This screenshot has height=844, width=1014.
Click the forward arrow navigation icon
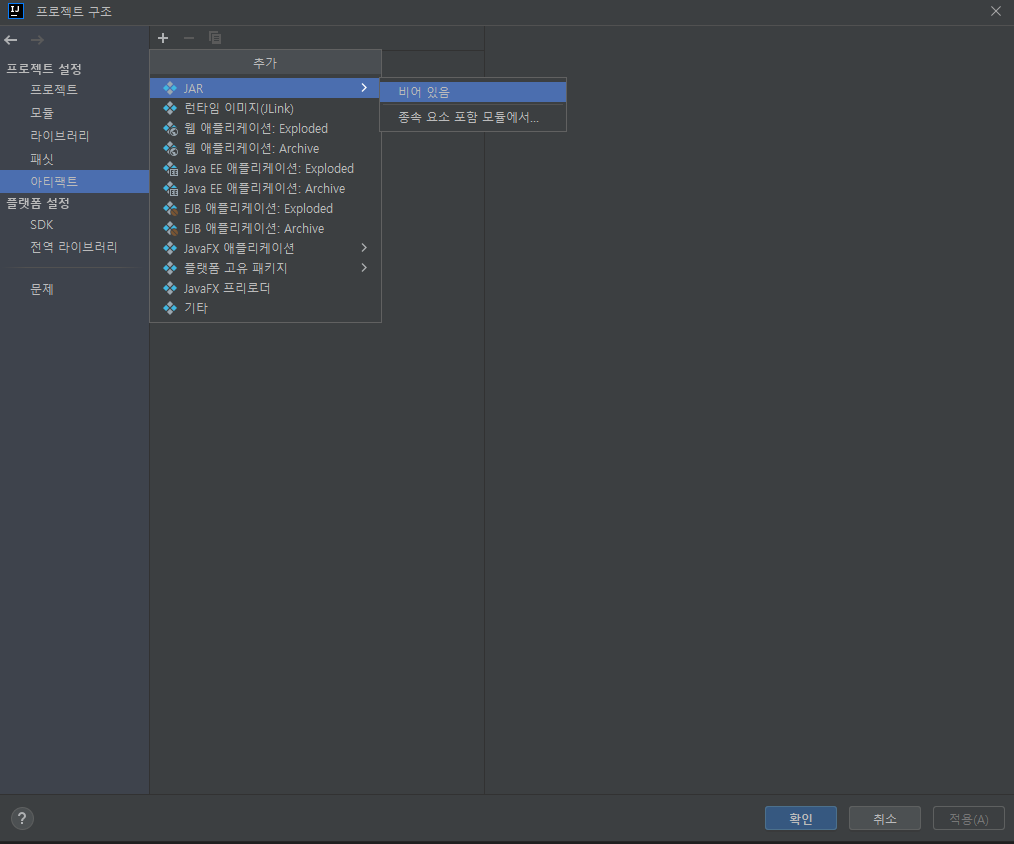tap(38, 40)
